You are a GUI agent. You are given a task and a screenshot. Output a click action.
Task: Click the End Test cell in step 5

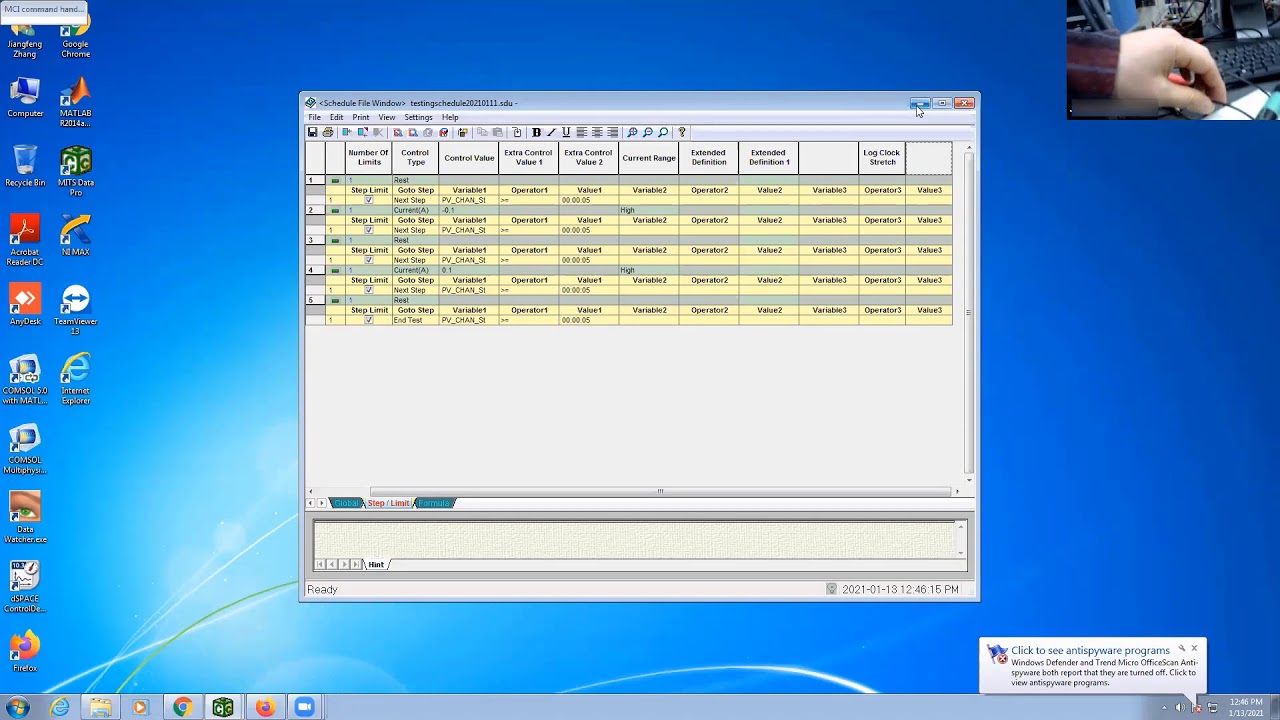(415, 320)
